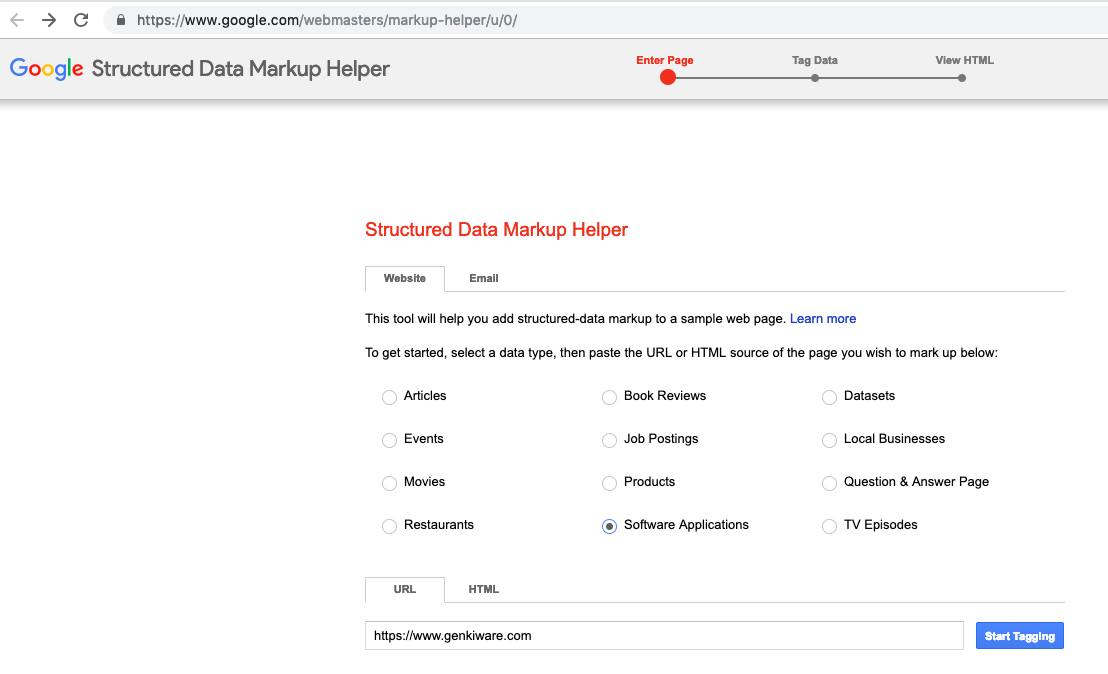Switch to the Website tab
The width and height of the screenshot is (1108, 674).
pyautogui.click(x=405, y=278)
